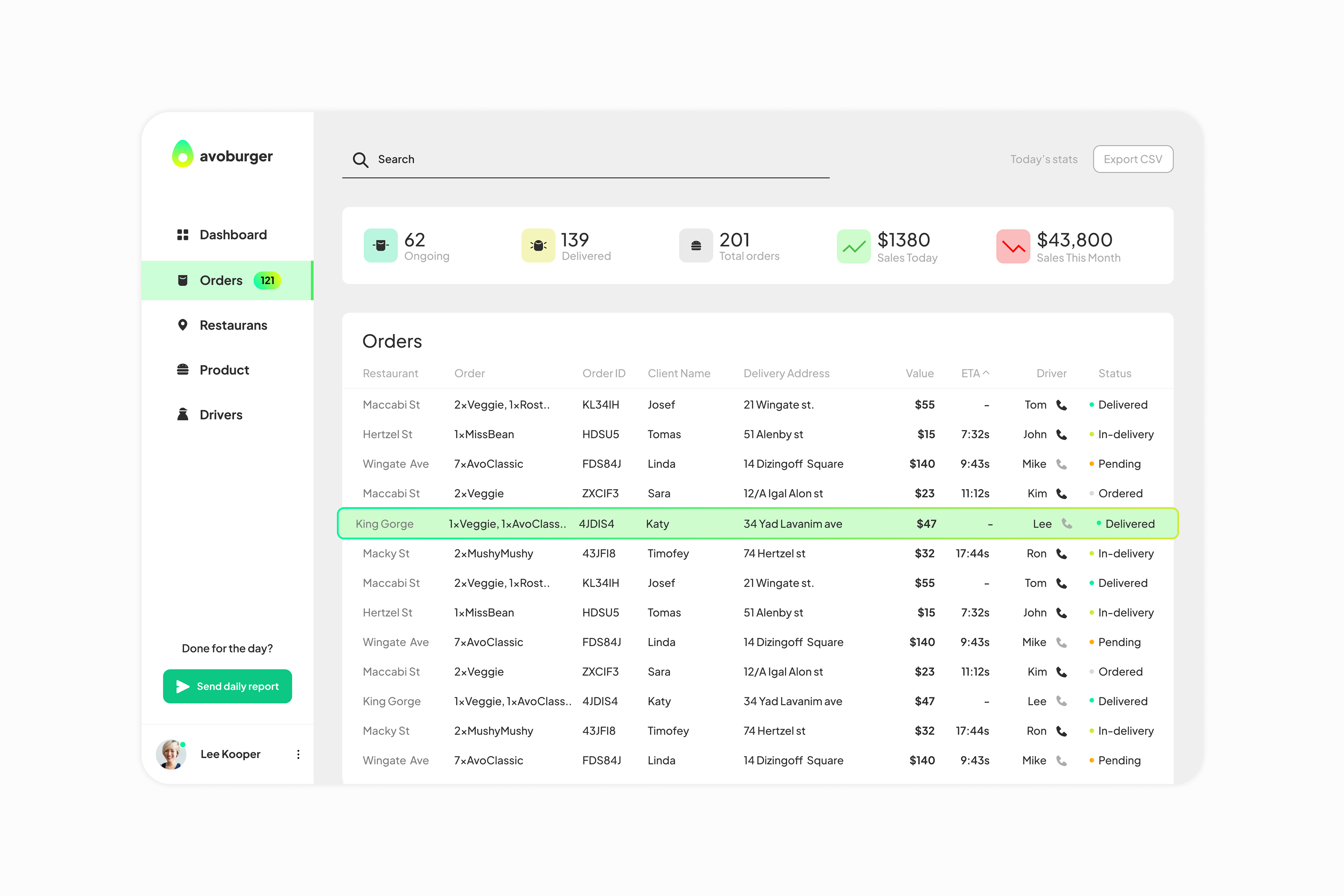1344x896 pixels.
Task: Click the search magnifier icon
Action: 360,160
